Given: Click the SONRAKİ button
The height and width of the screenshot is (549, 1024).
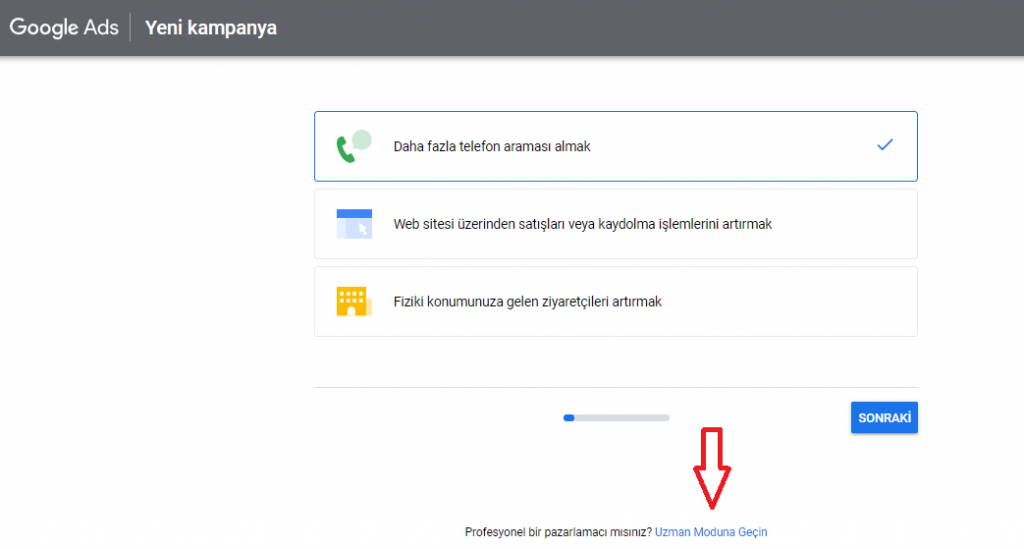Looking at the screenshot, I should point(884,418).
